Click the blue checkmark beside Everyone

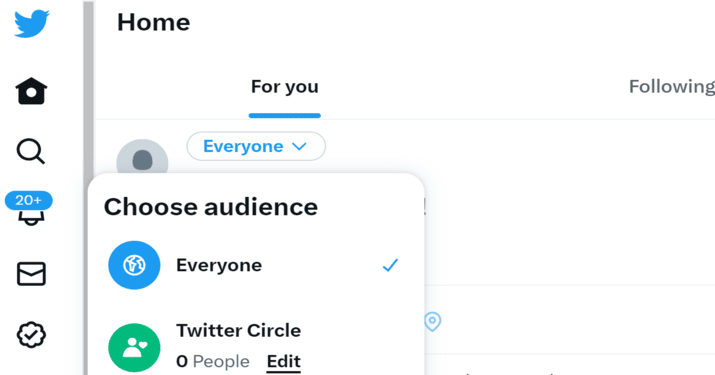(390, 265)
